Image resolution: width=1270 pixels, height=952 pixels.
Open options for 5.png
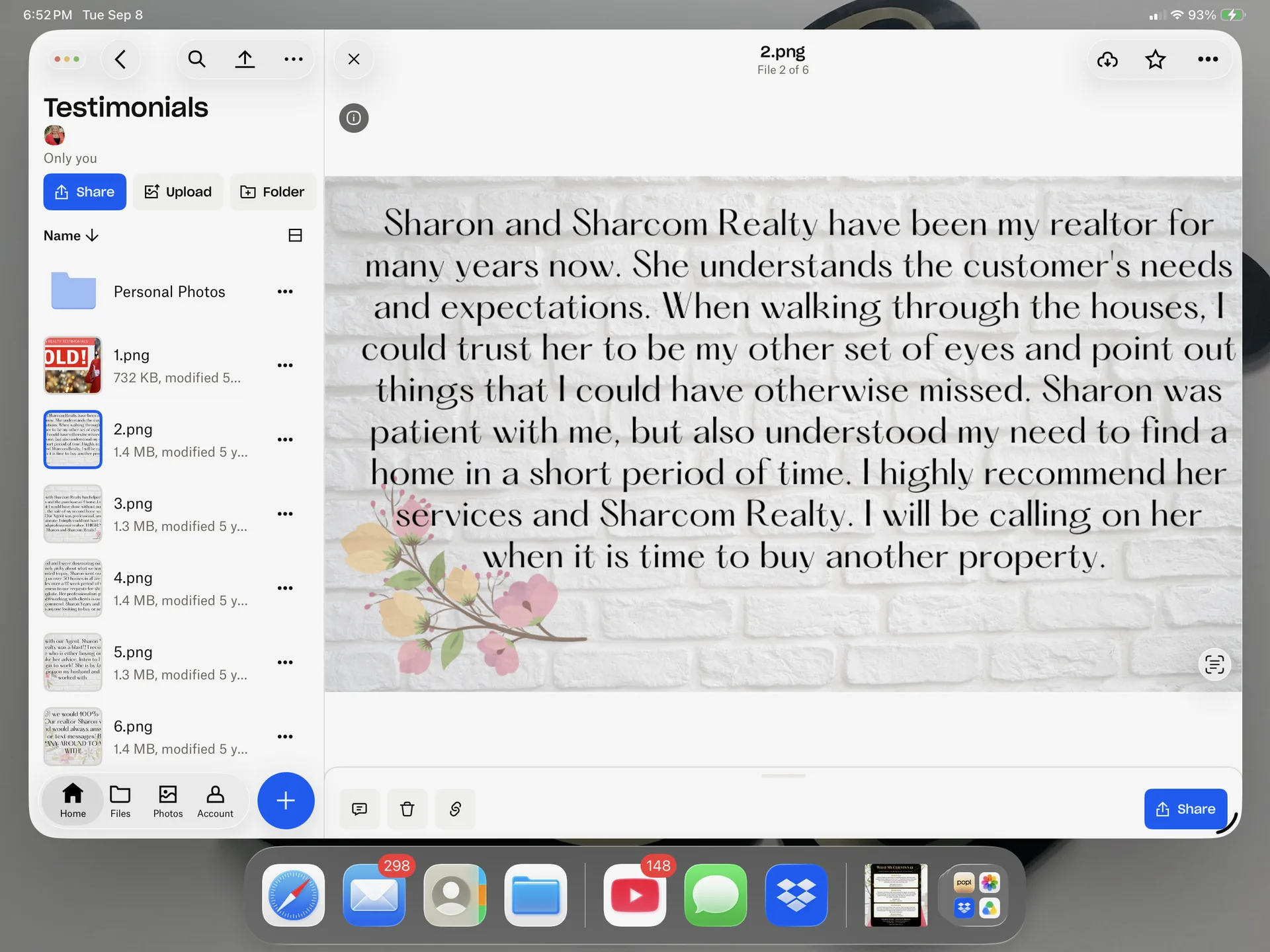point(285,662)
